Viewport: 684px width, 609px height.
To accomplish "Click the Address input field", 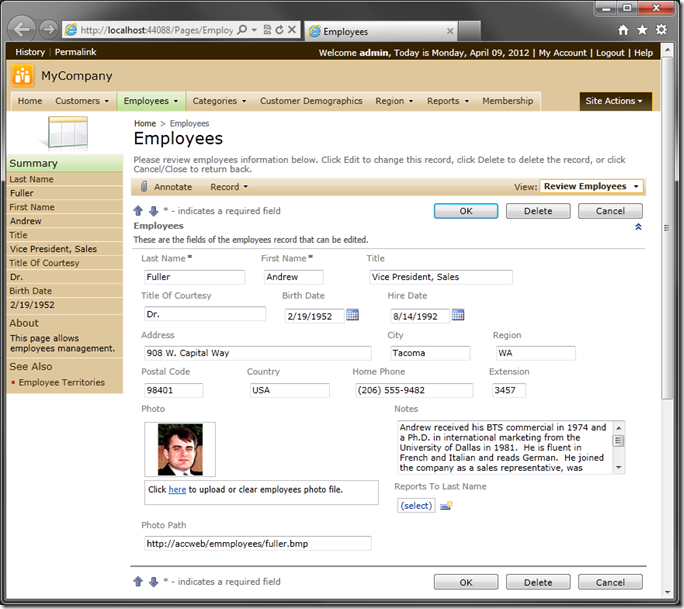I will [x=258, y=353].
